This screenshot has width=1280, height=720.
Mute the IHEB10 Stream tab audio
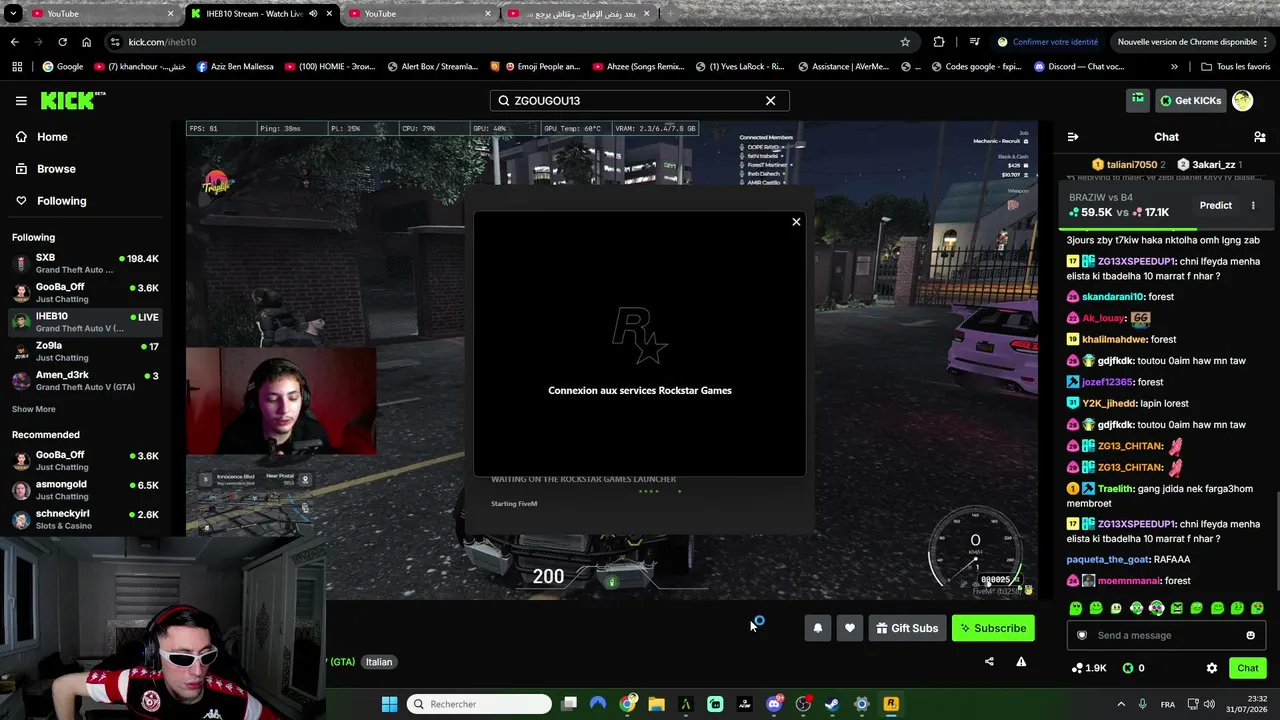[x=313, y=14]
